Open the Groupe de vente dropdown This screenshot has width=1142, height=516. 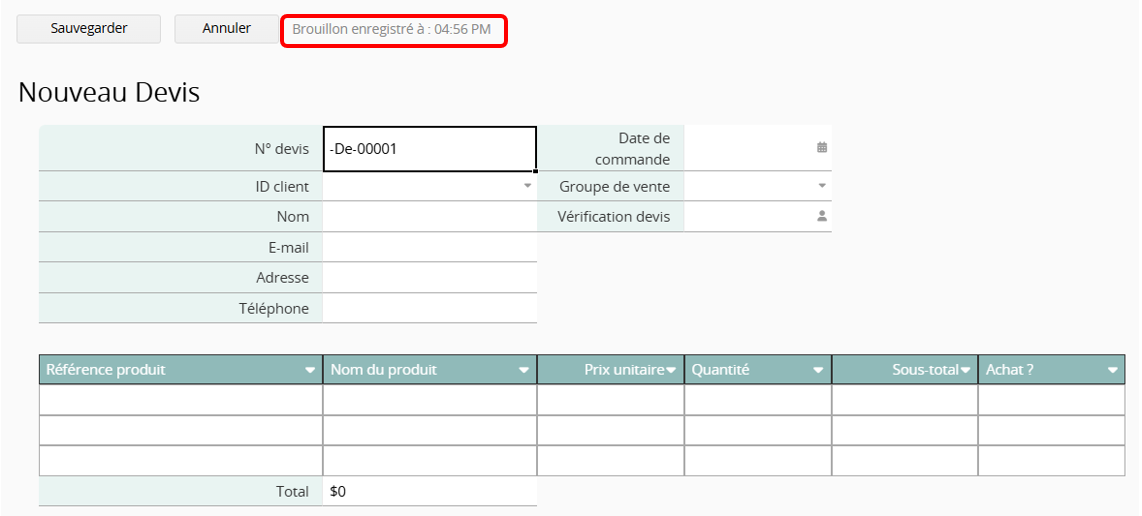822,186
